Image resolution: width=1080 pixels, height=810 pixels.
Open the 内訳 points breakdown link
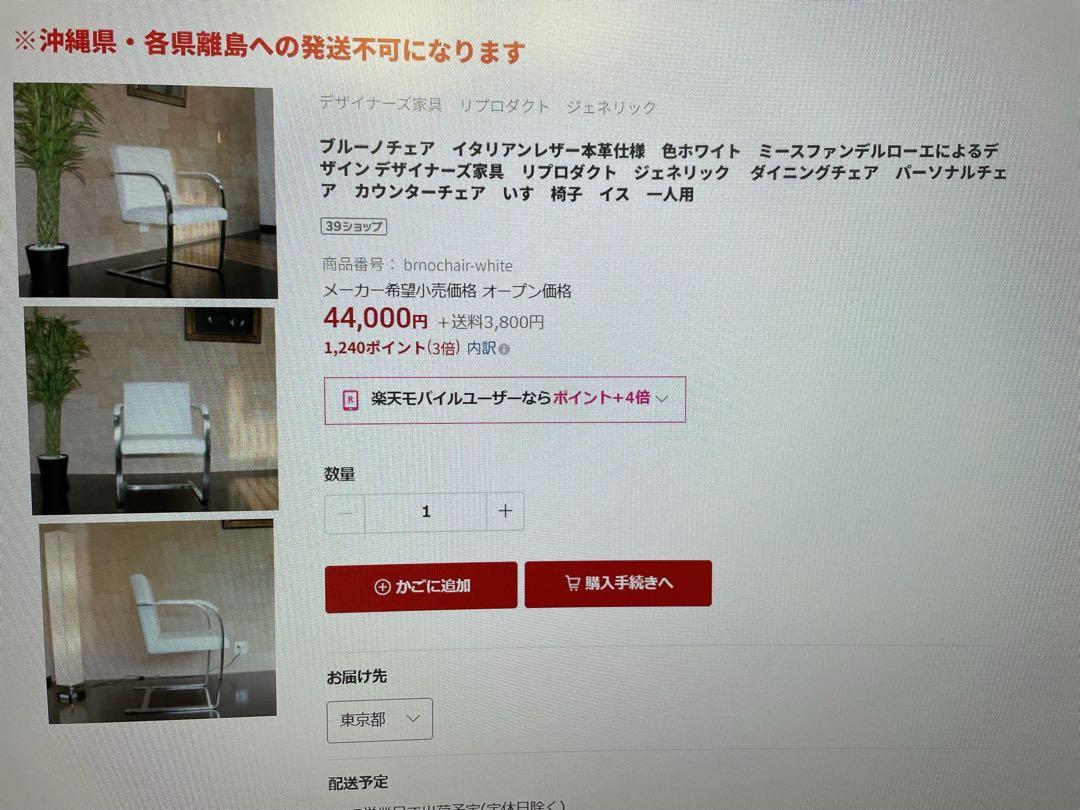coord(481,349)
